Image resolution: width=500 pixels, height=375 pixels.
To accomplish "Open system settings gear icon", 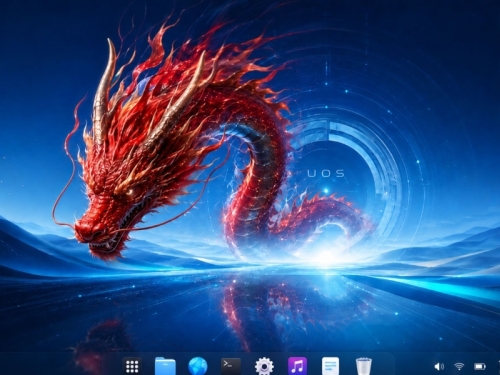I will coord(264,366).
